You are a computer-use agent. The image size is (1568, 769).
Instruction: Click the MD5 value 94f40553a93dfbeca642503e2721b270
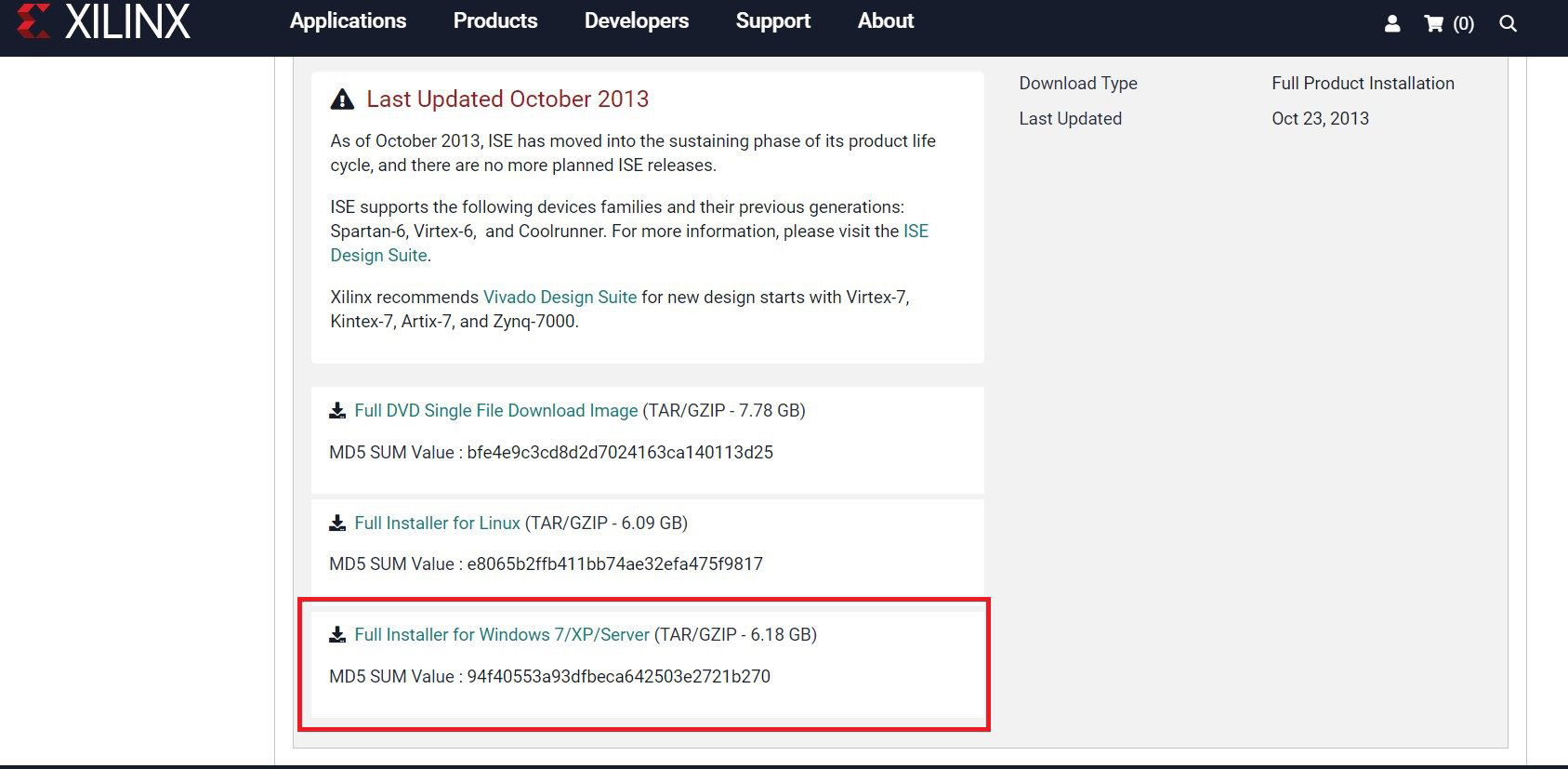click(x=618, y=676)
